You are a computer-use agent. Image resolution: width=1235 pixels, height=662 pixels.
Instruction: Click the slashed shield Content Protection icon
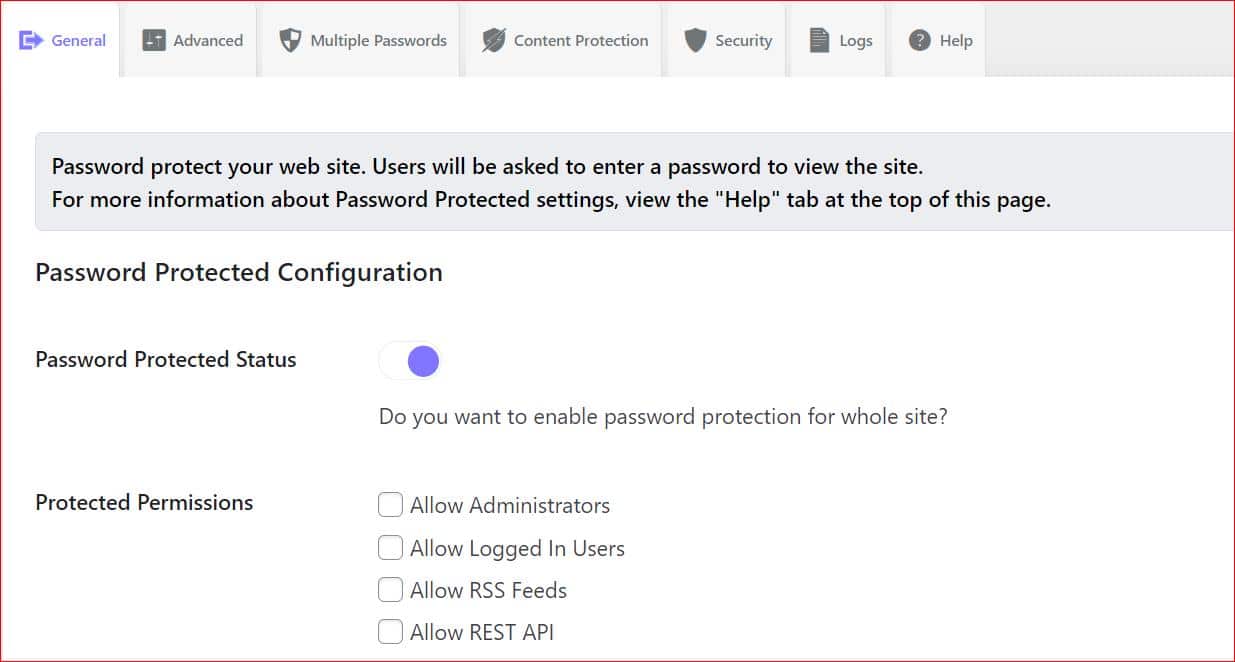click(493, 40)
